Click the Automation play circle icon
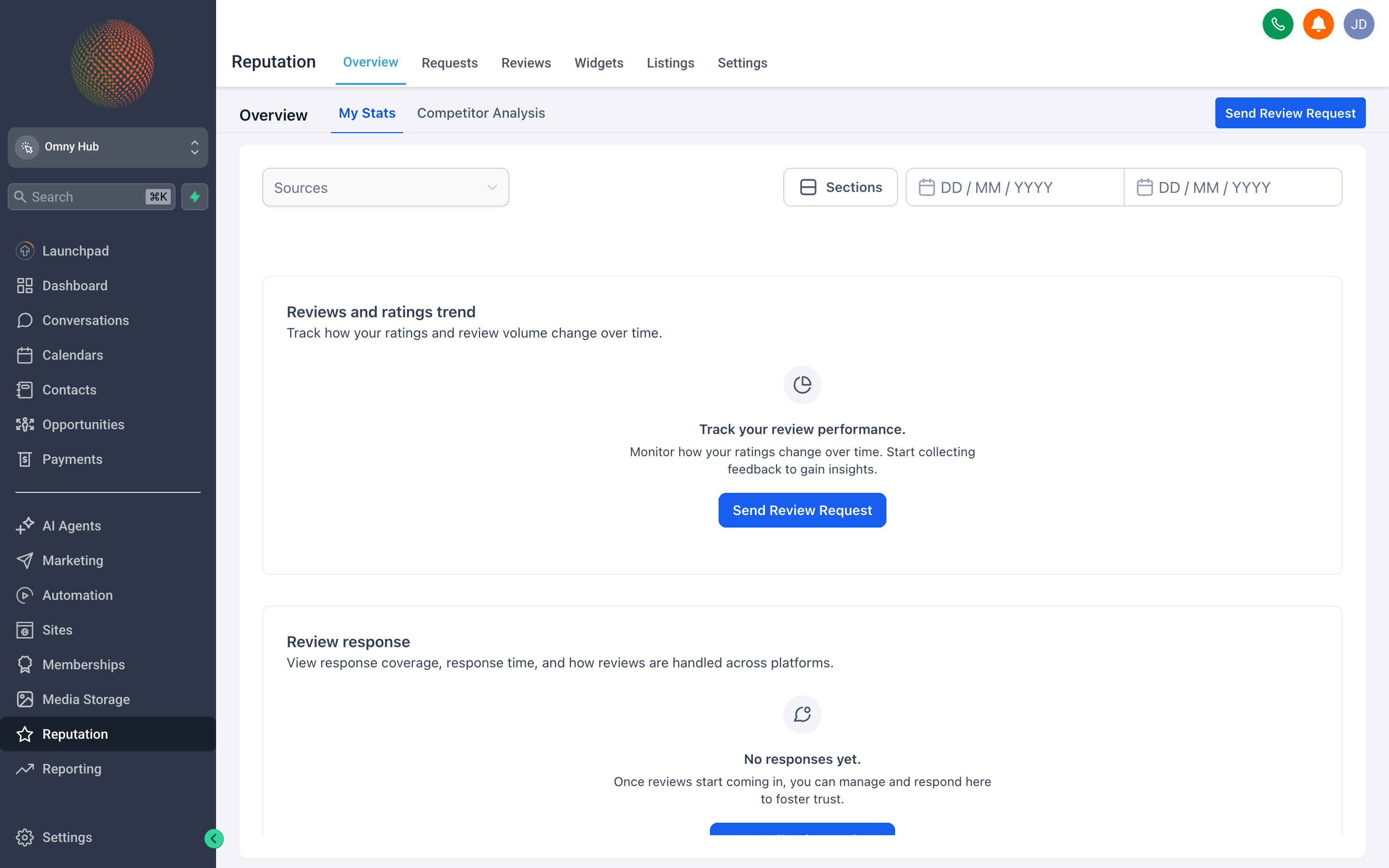Image resolution: width=1389 pixels, height=868 pixels. [25, 596]
